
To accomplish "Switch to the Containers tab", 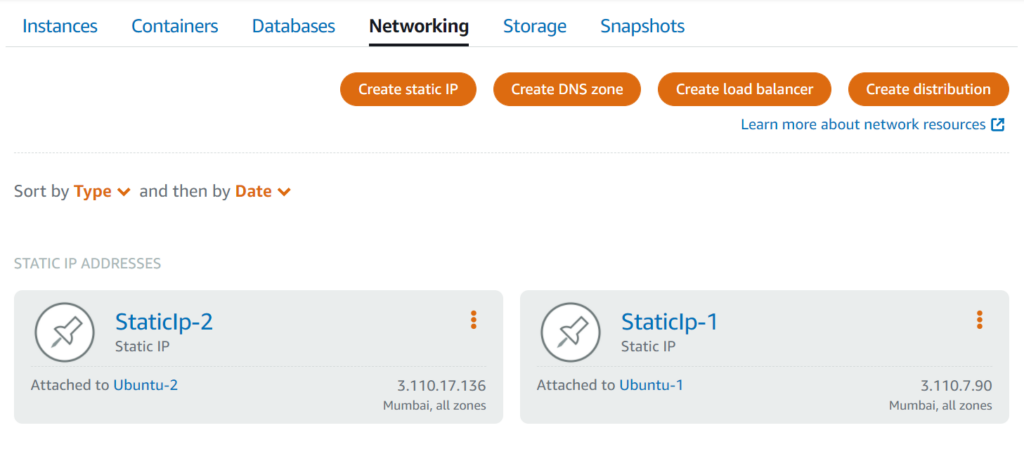I will click(175, 26).
